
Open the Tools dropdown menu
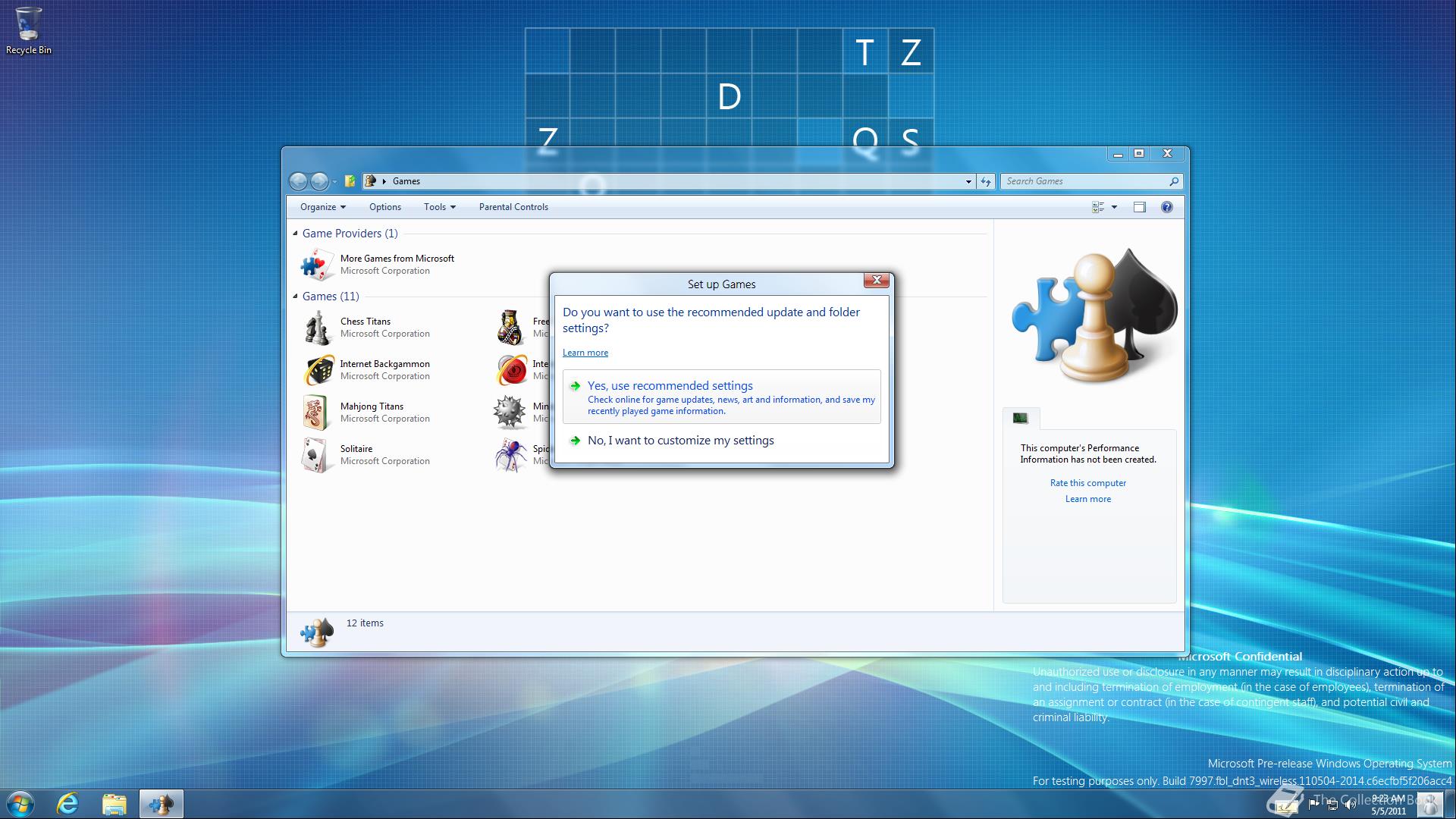point(440,207)
